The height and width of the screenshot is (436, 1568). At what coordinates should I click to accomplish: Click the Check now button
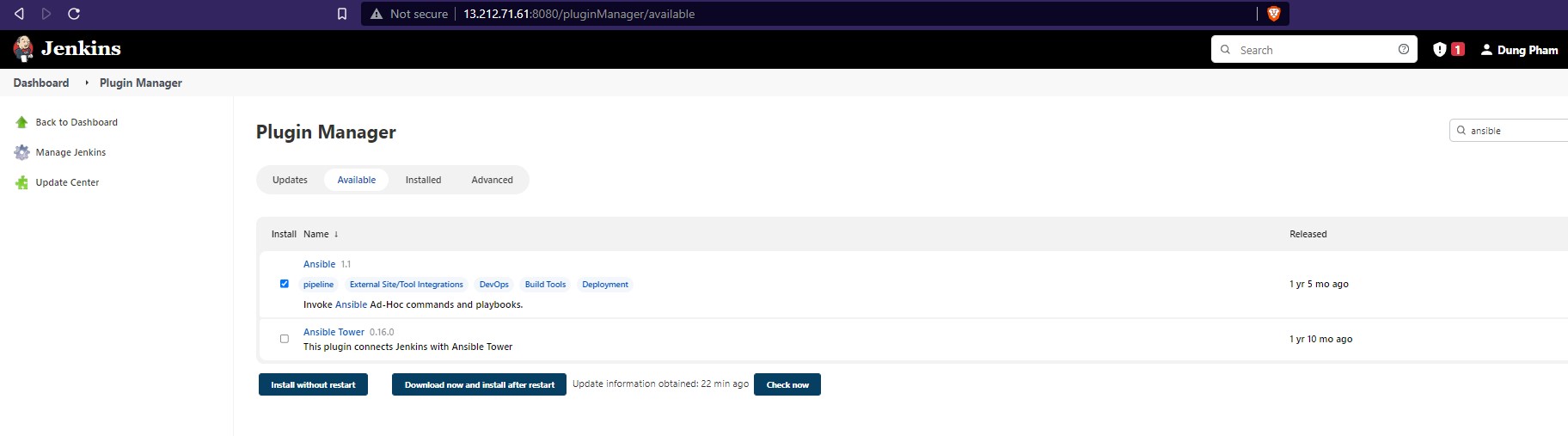click(787, 384)
